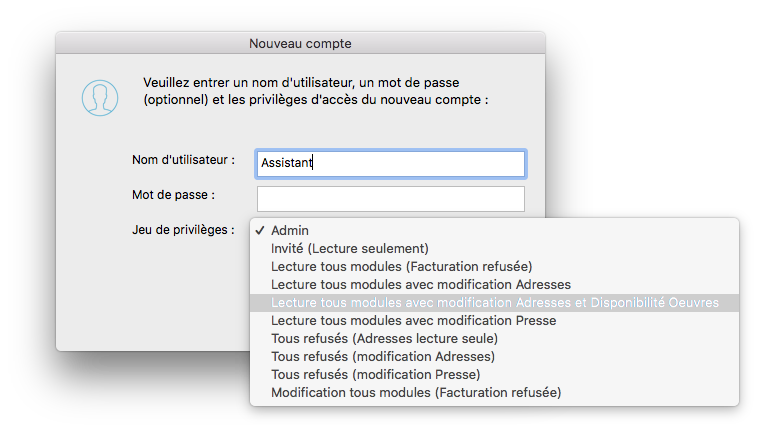This screenshot has width=758, height=431.
Task: Select Lecture tous modules avec modification Presse
Action: tap(413, 320)
